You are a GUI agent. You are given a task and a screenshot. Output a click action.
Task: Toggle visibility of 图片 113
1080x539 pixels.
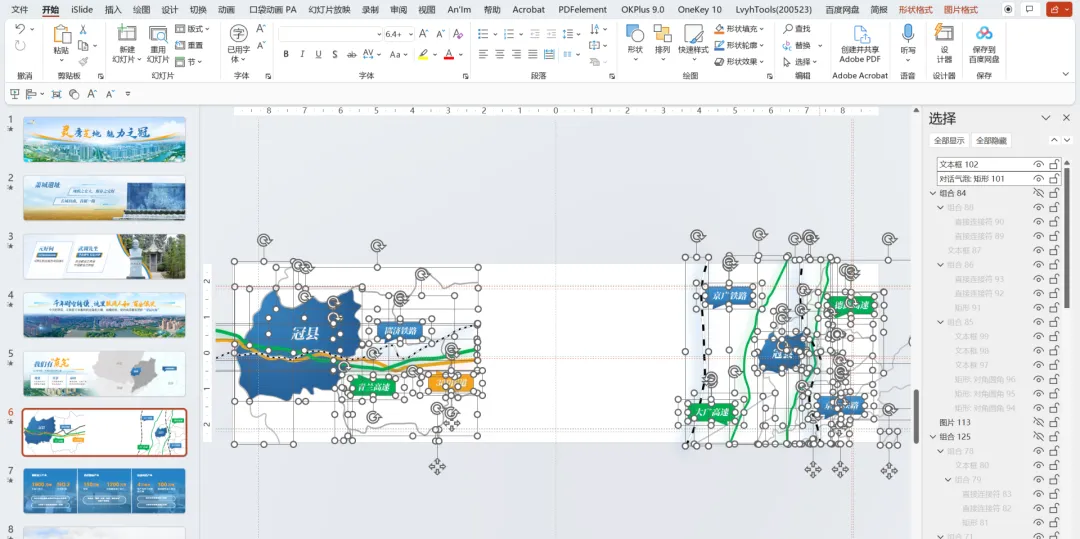pyautogui.click(x=1038, y=422)
